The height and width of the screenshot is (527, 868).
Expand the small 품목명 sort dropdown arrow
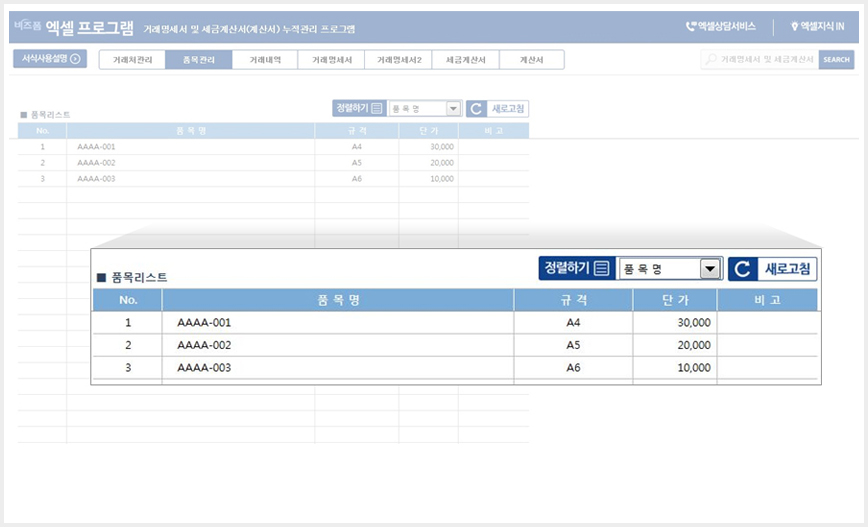click(x=453, y=108)
